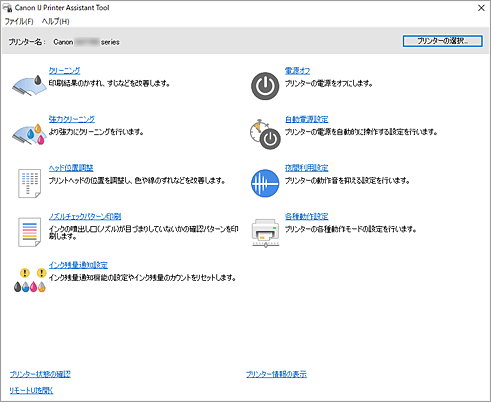Screen dimensions: 491x403
Task: Click the ヘッド位置調整 alignment sheet icon
Action: click(x=29, y=183)
